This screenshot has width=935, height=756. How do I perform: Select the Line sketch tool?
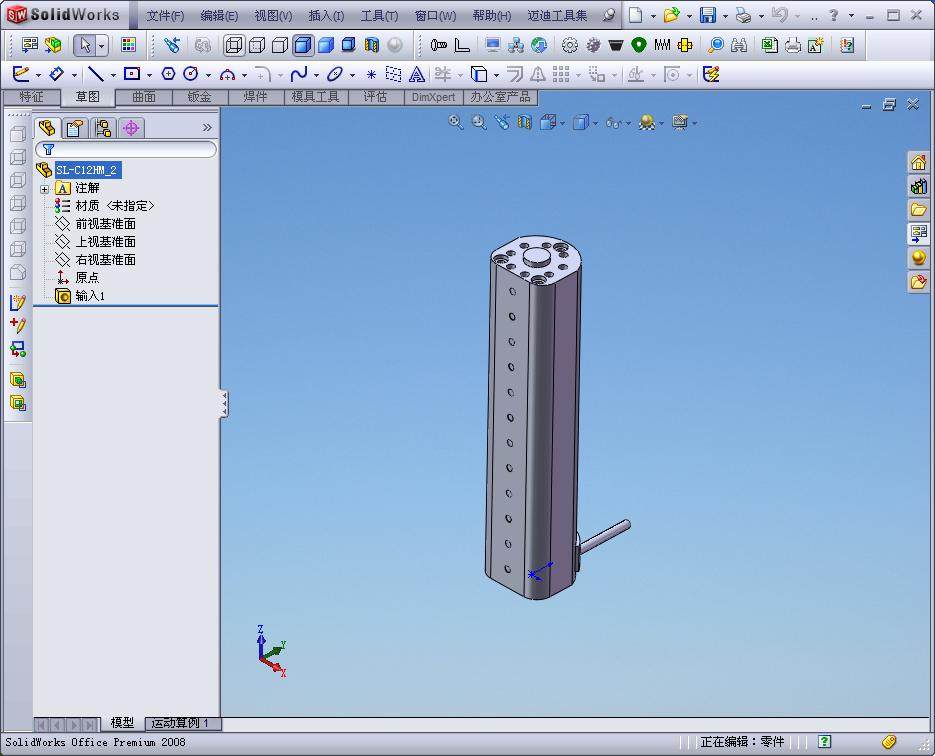pos(95,74)
